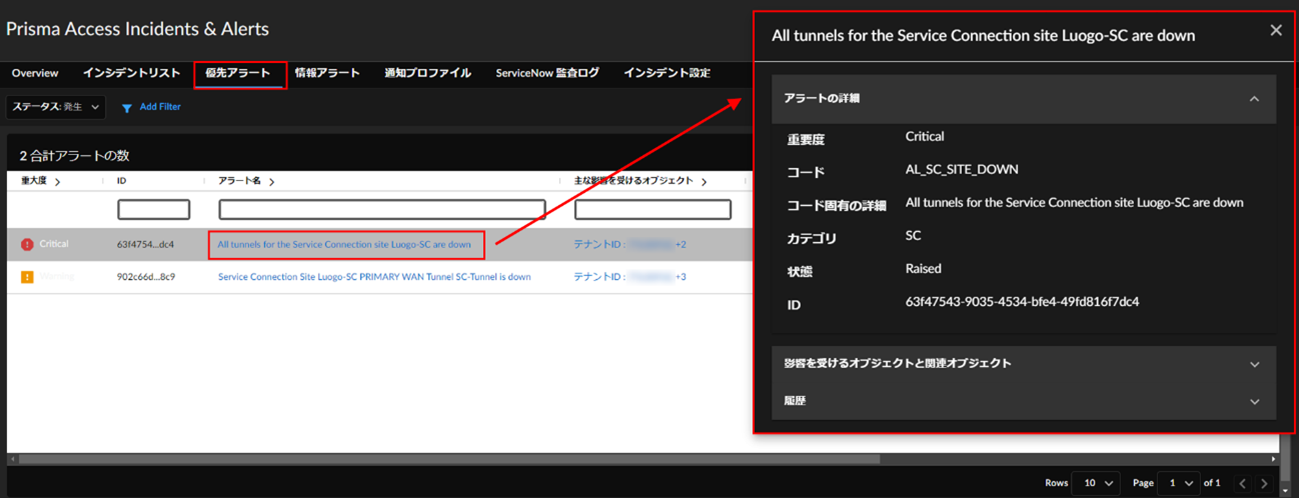Click the 主な影響を受けるオブジェクト filter field

(652, 210)
